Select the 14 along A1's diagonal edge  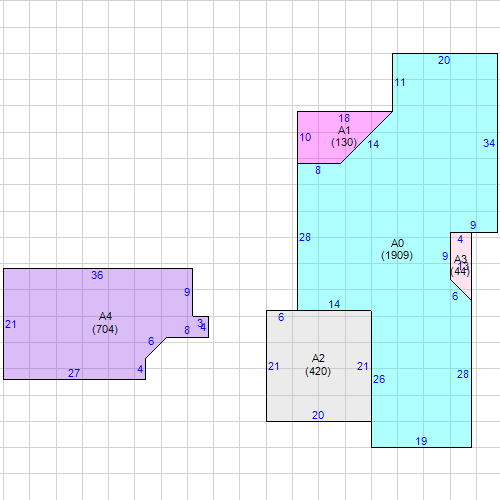[x=373, y=144]
